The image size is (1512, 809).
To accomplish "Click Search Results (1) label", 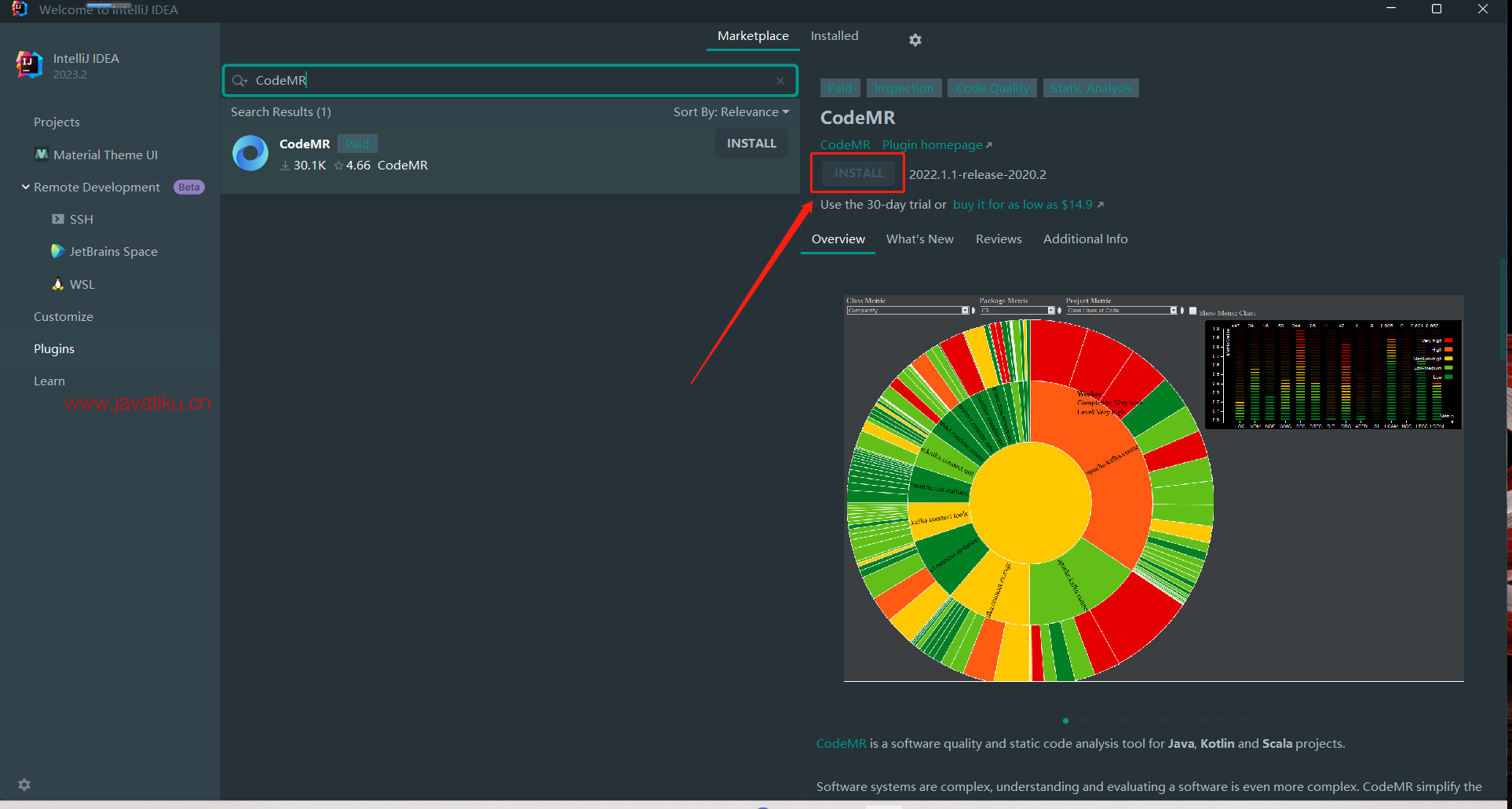I will pyautogui.click(x=281, y=111).
